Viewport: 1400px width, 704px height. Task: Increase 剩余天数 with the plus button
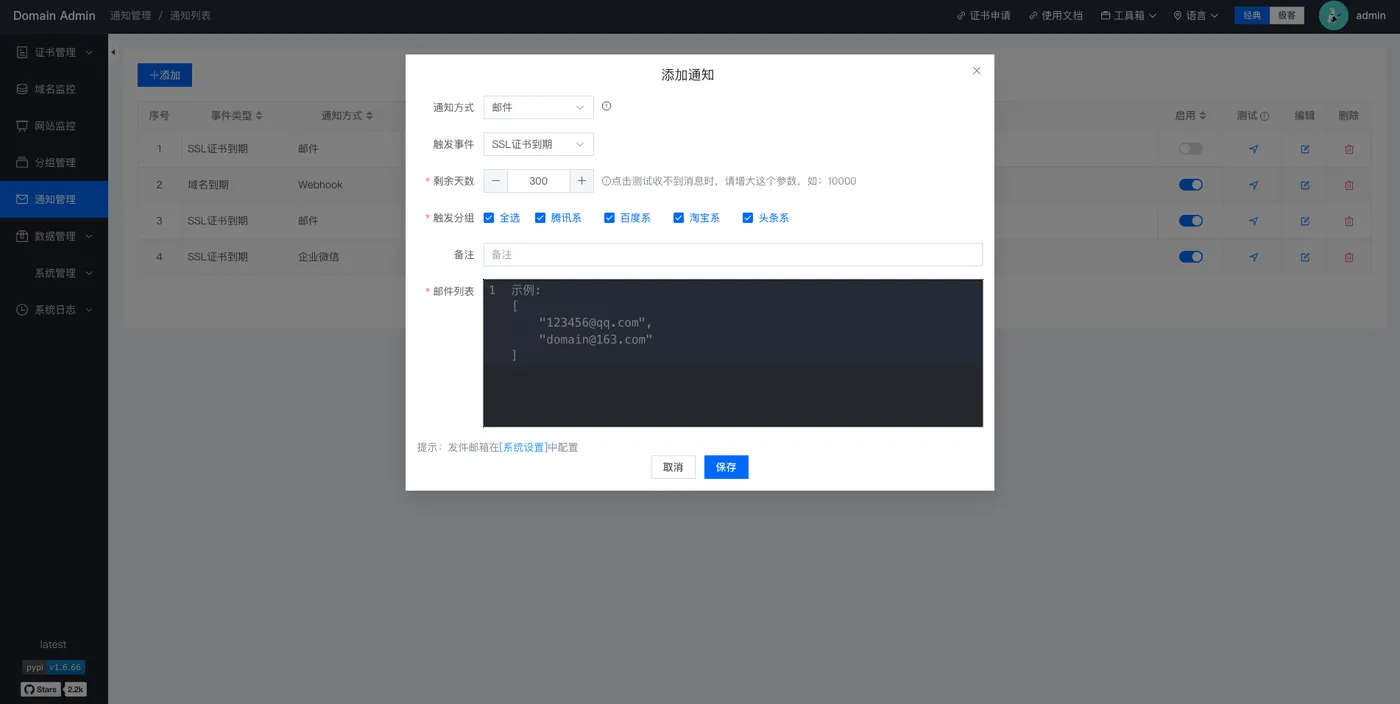582,181
